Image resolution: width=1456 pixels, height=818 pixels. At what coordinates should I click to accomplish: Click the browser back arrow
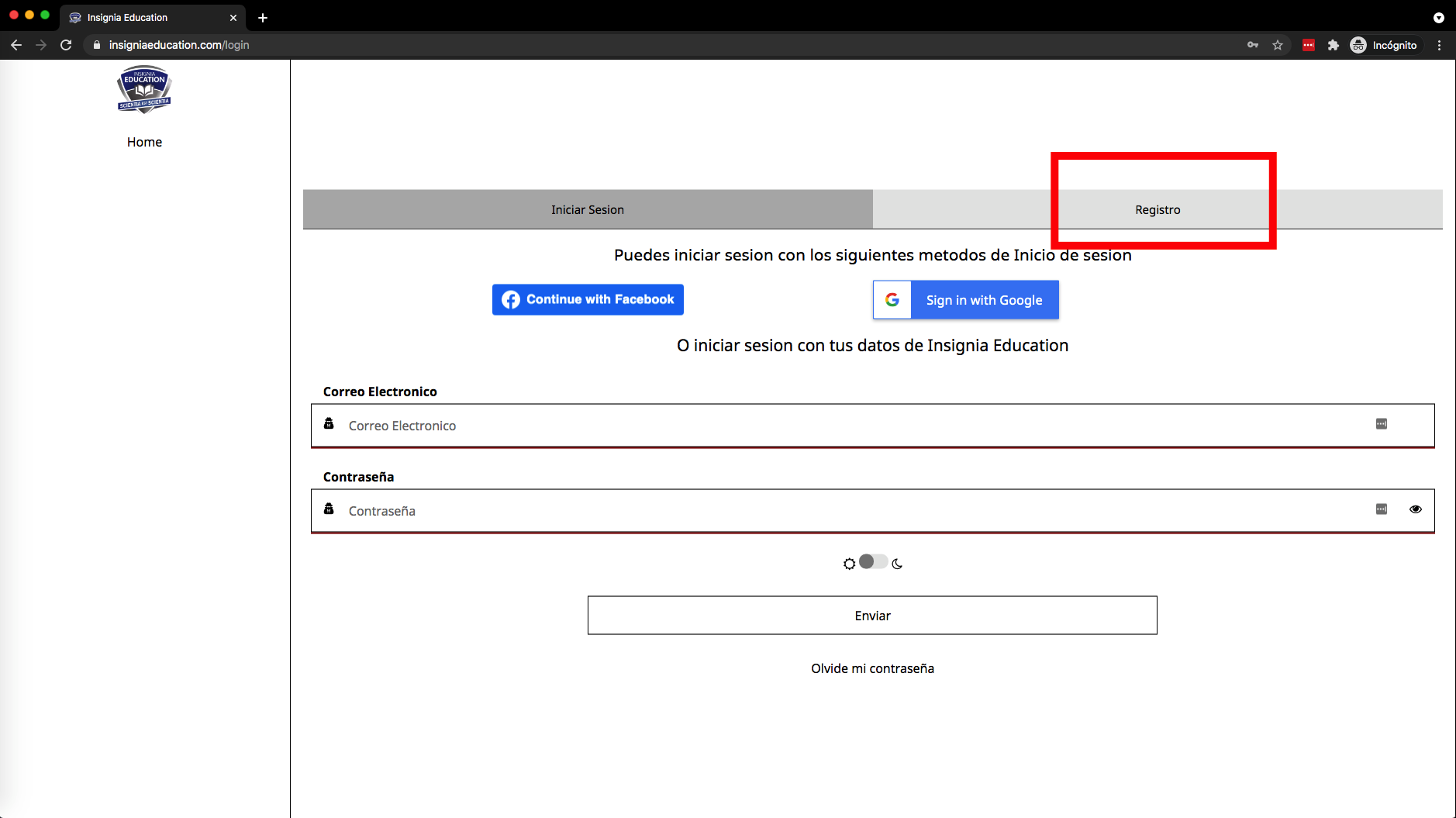pyautogui.click(x=16, y=45)
